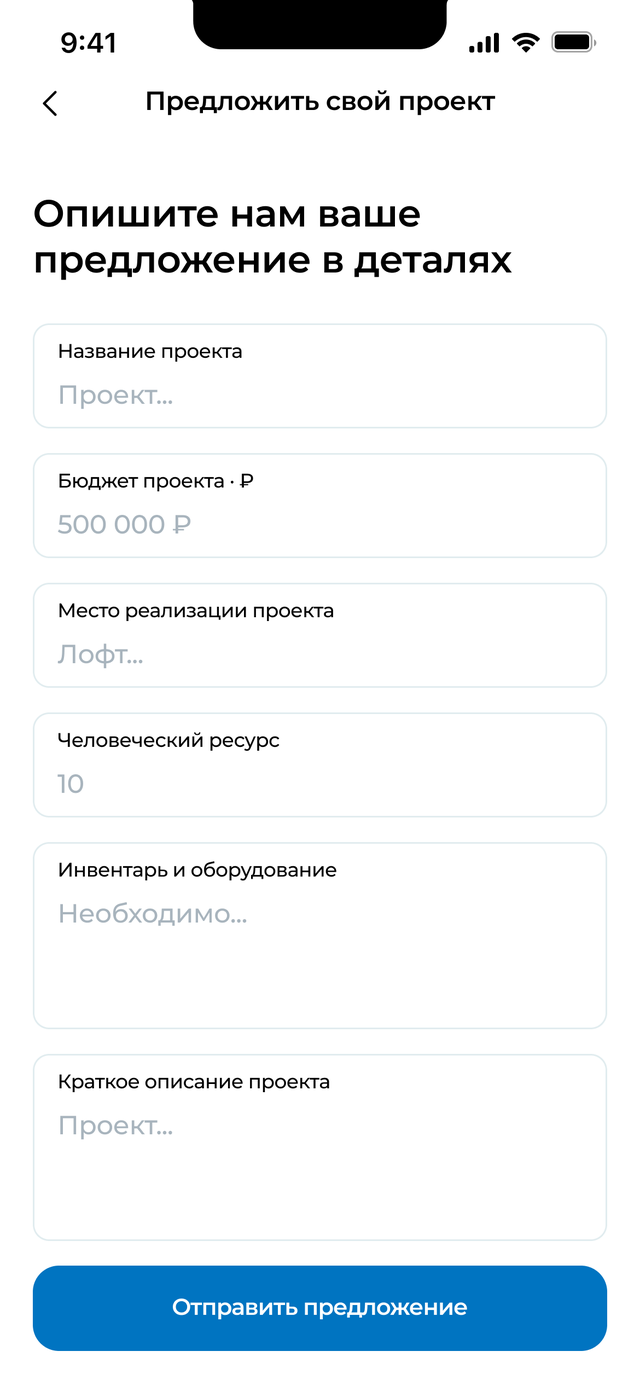Tap the back arrow icon
The width and height of the screenshot is (640, 1386).
pos(50,103)
